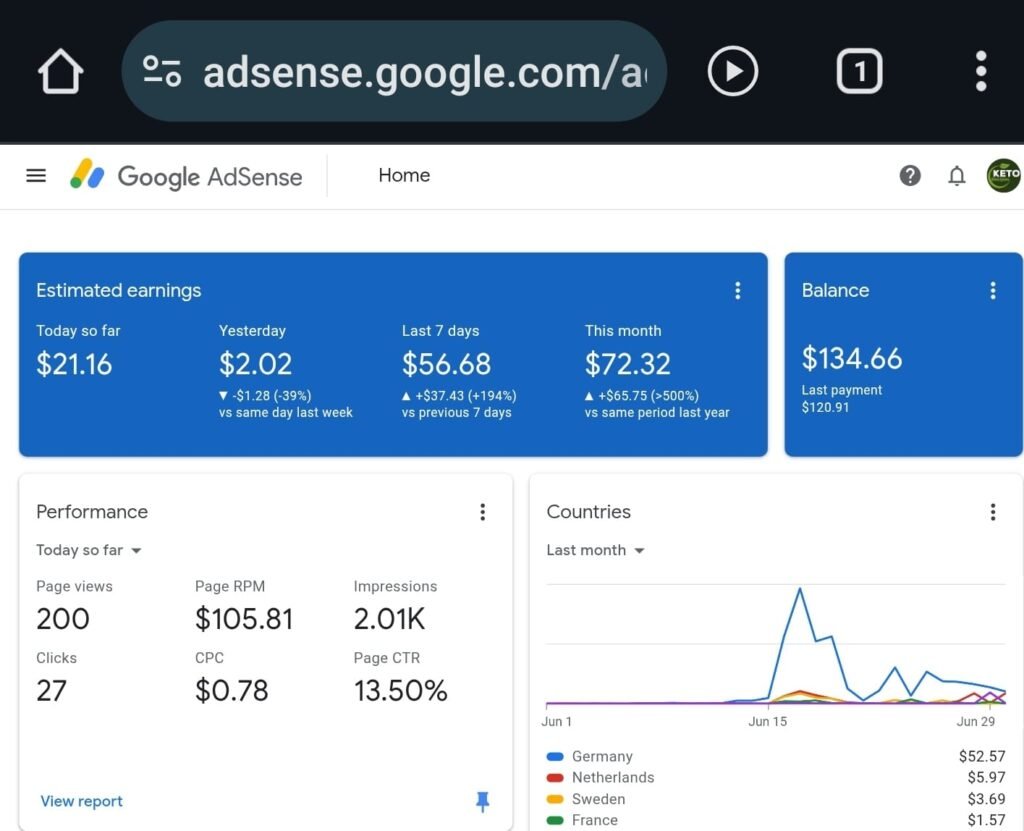Click Netherlands earnings $5.97
The image size is (1024, 831).
[986, 777]
